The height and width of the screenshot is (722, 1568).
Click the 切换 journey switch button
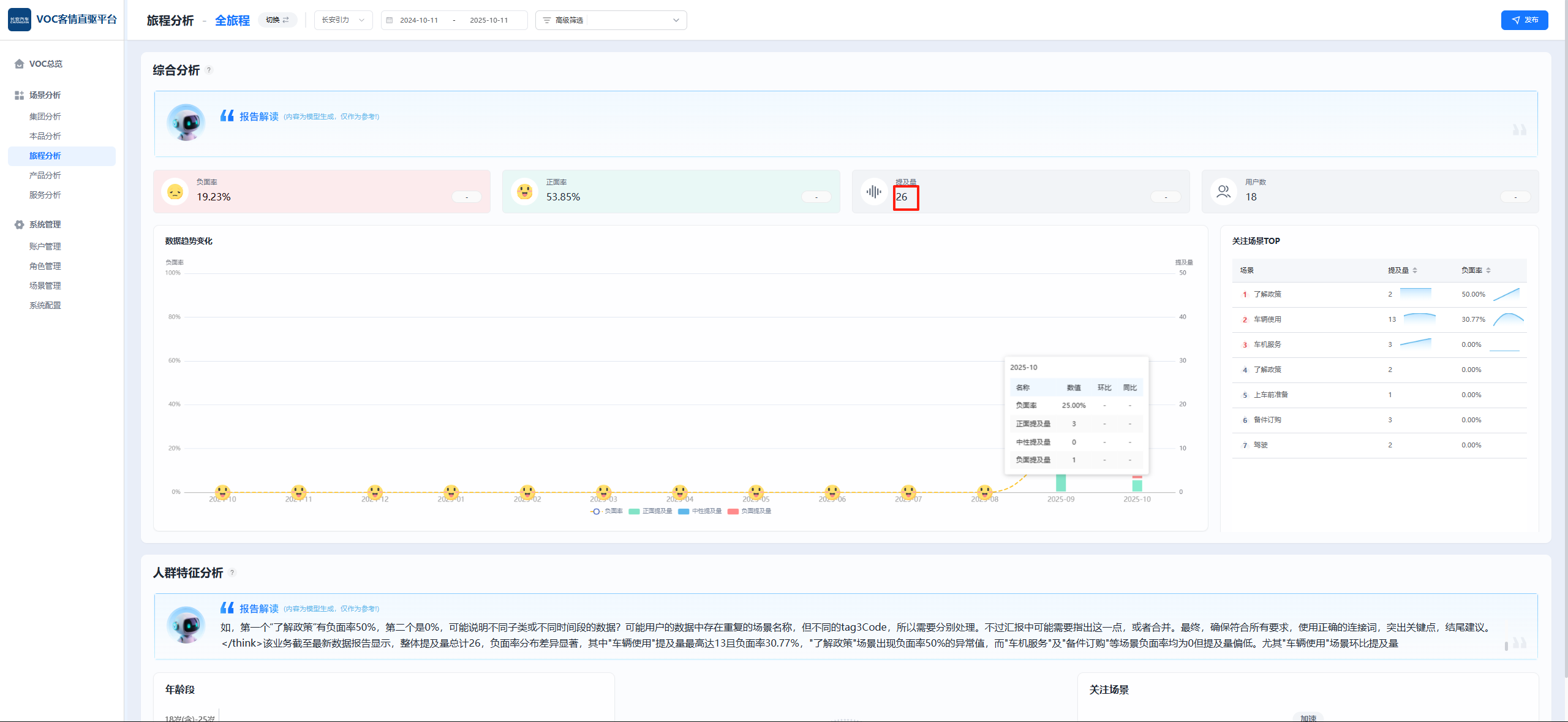click(x=277, y=20)
